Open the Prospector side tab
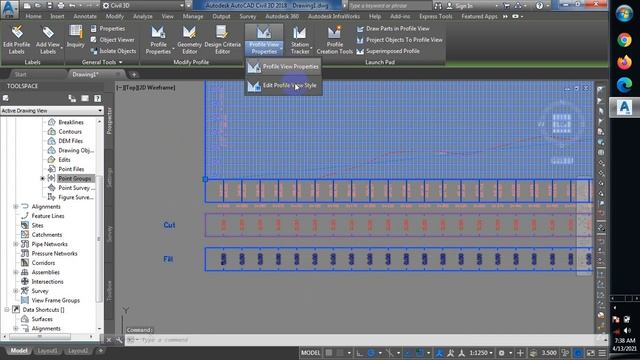The image size is (640, 360). [x=109, y=121]
